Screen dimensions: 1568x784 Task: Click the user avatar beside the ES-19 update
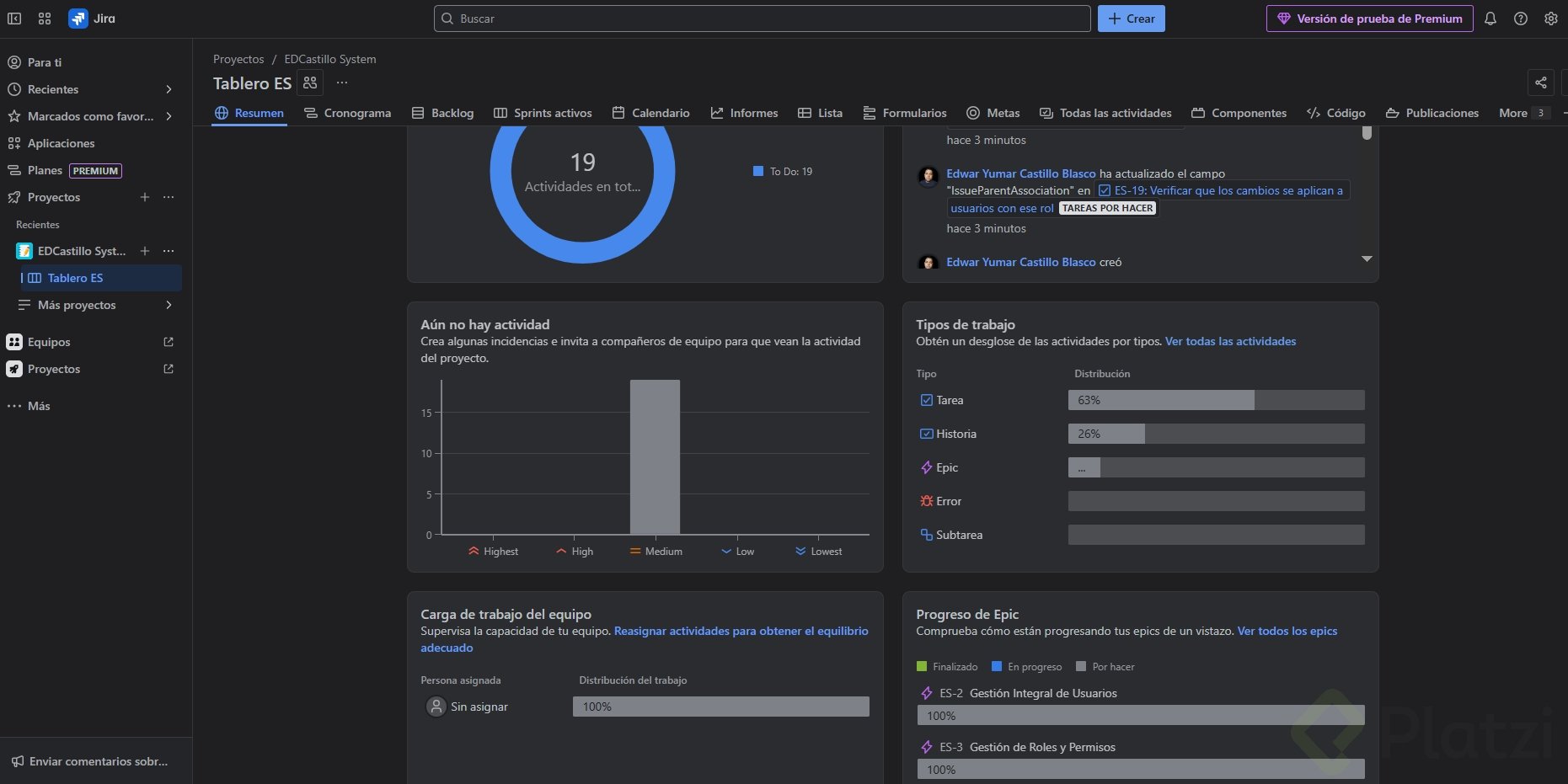click(928, 175)
